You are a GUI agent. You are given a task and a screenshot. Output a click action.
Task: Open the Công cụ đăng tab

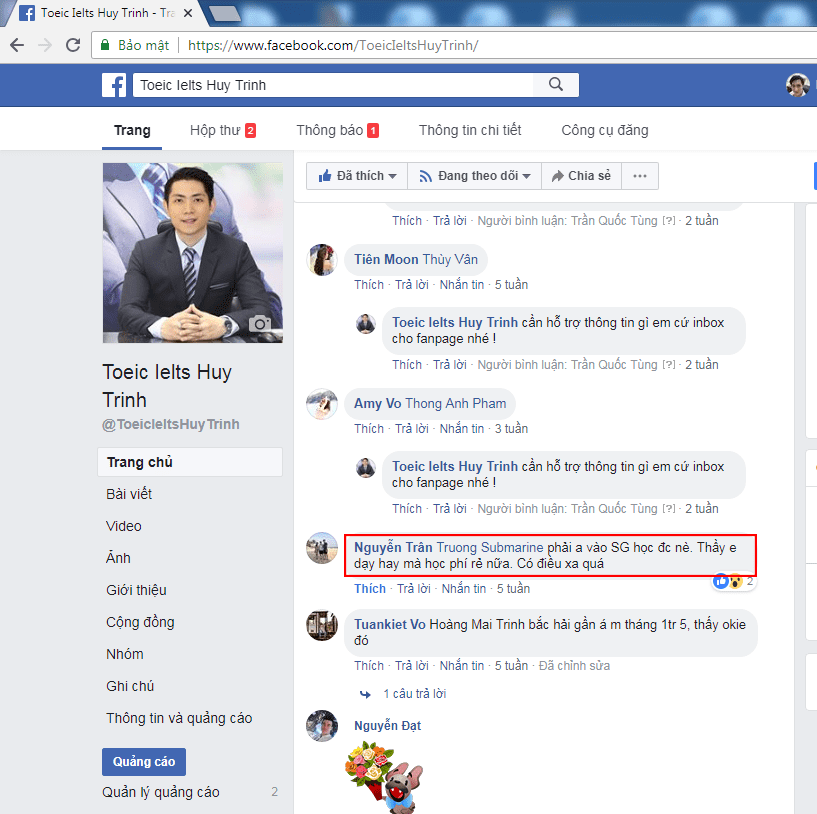pos(605,130)
